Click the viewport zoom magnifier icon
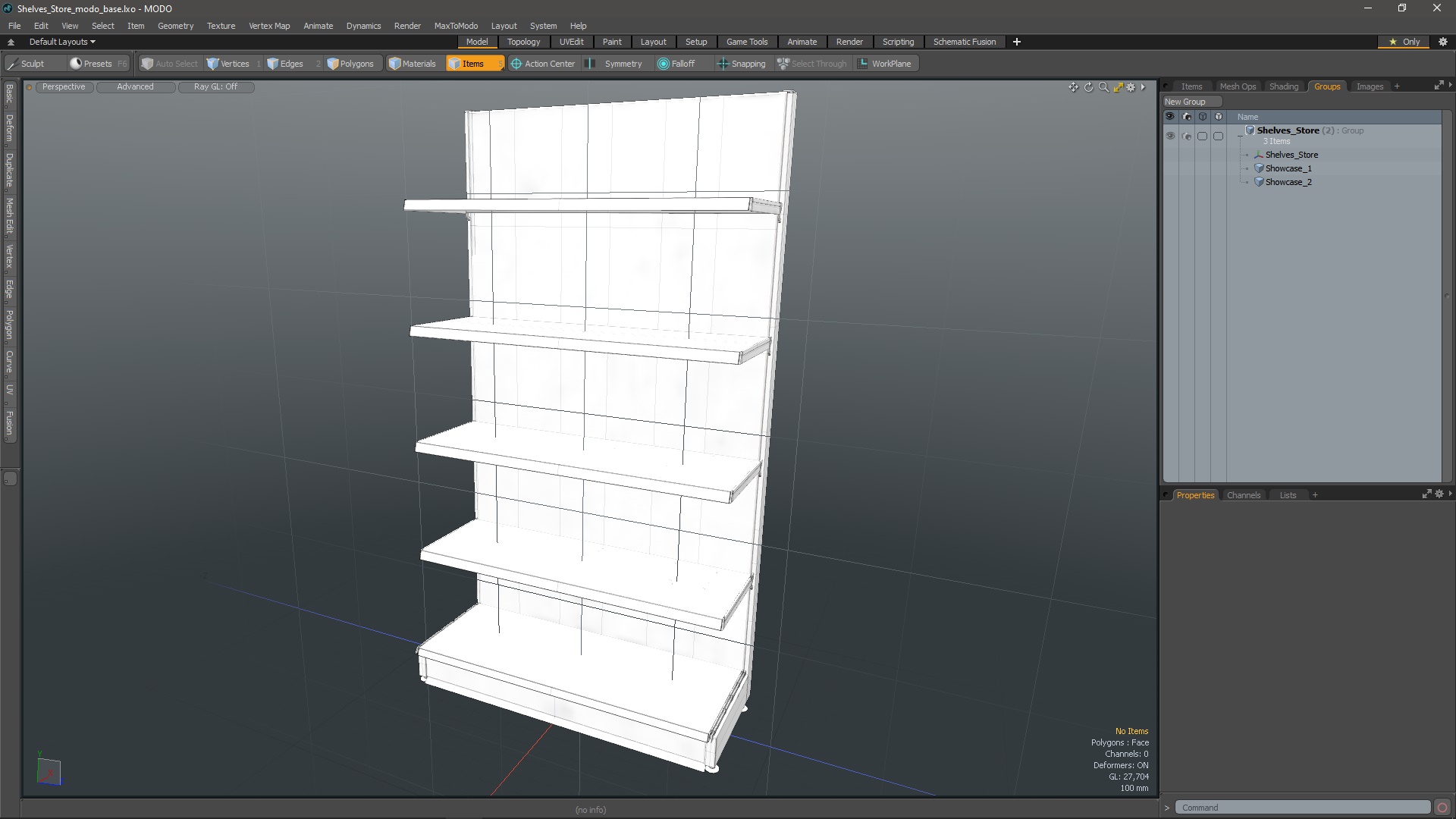The image size is (1456, 819). pos(1103,87)
